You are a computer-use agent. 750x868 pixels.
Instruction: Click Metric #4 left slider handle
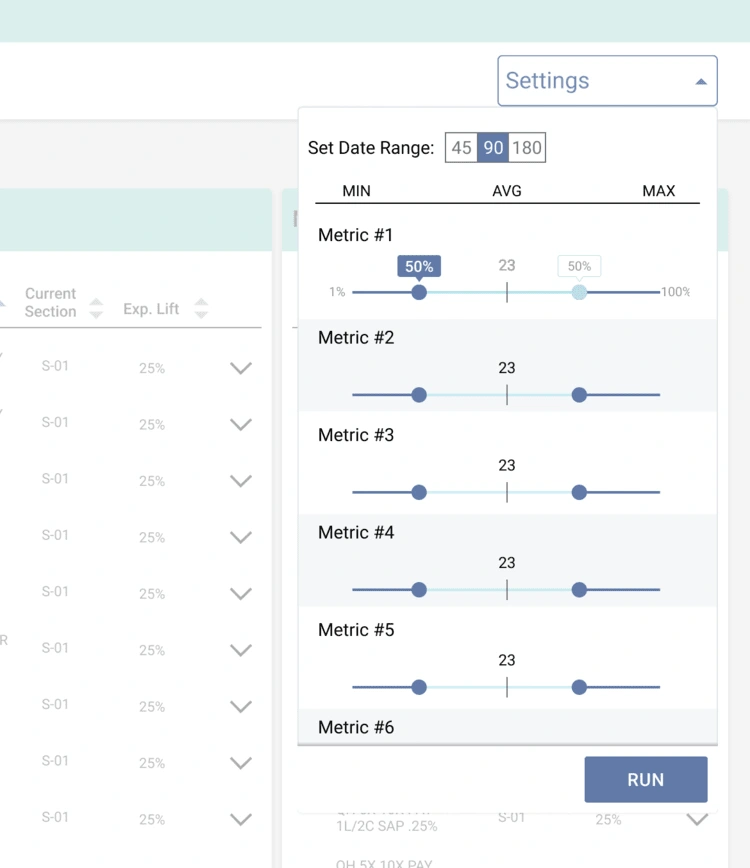coord(419,590)
